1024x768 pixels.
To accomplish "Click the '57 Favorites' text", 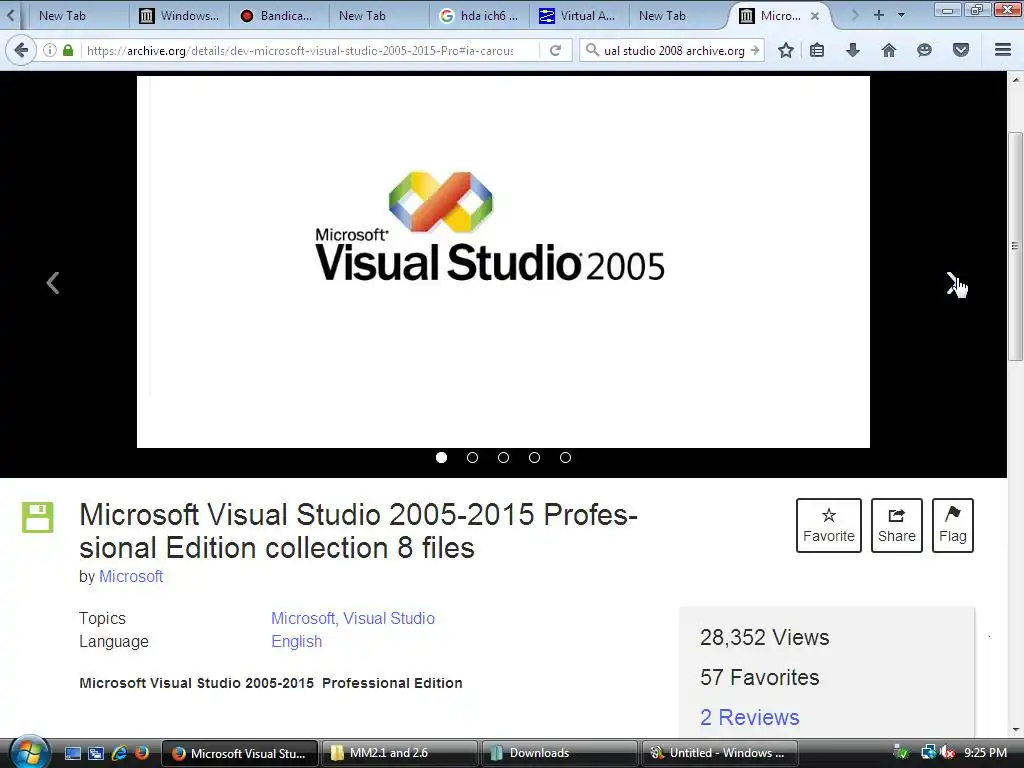I will pos(760,677).
